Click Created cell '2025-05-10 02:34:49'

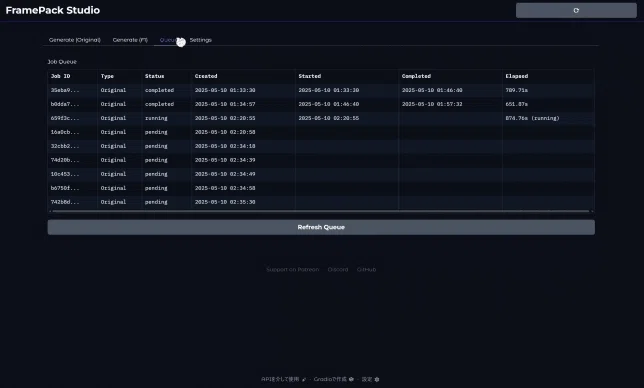coord(243,174)
